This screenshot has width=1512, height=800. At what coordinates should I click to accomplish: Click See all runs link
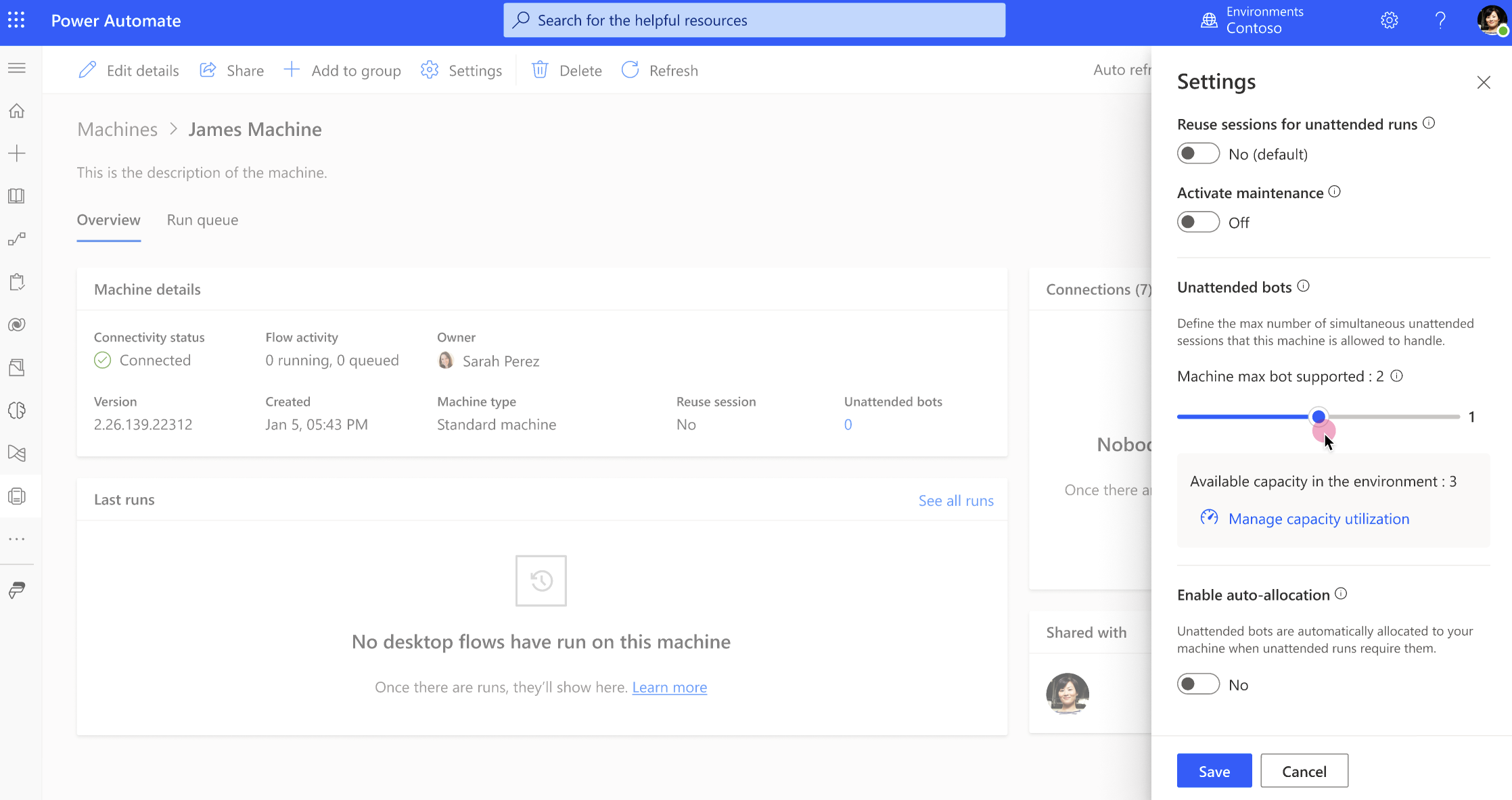(x=956, y=500)
